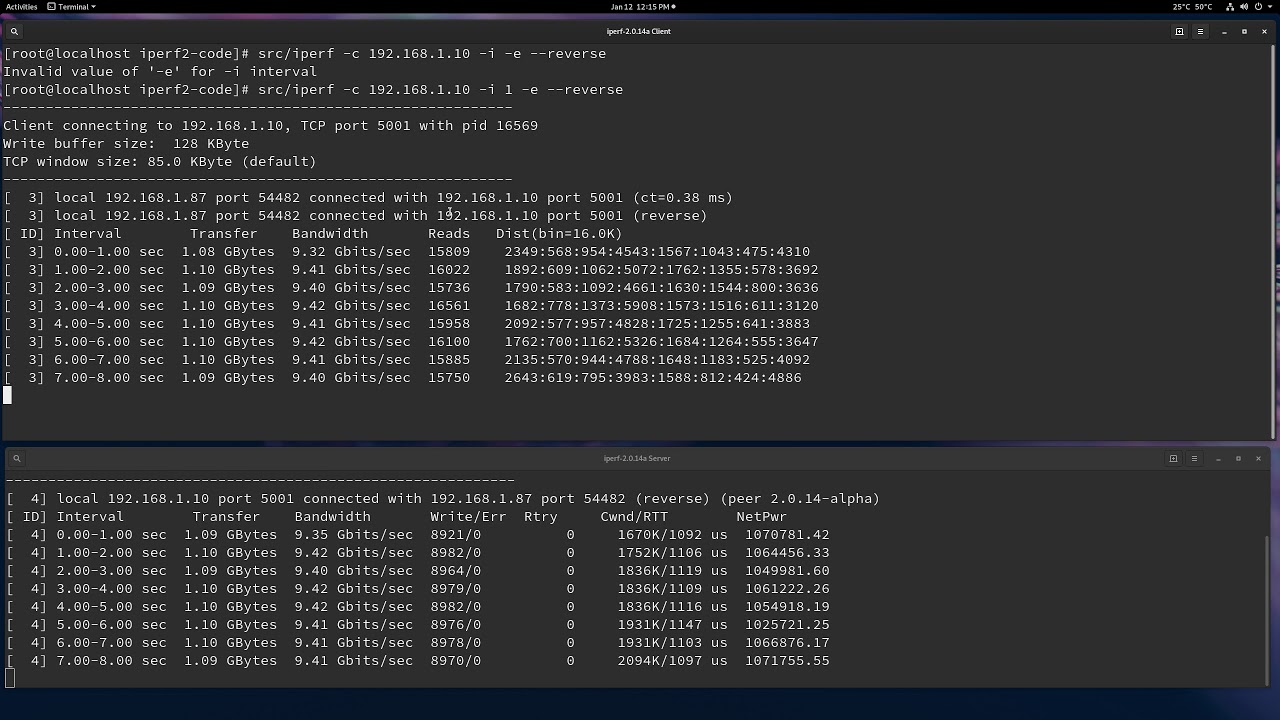Image resolution: width=1280 pixels, height=720 pixels.
Task: Click the 'iperf-2.0.14a Server' window title
Action: point(637,458)
